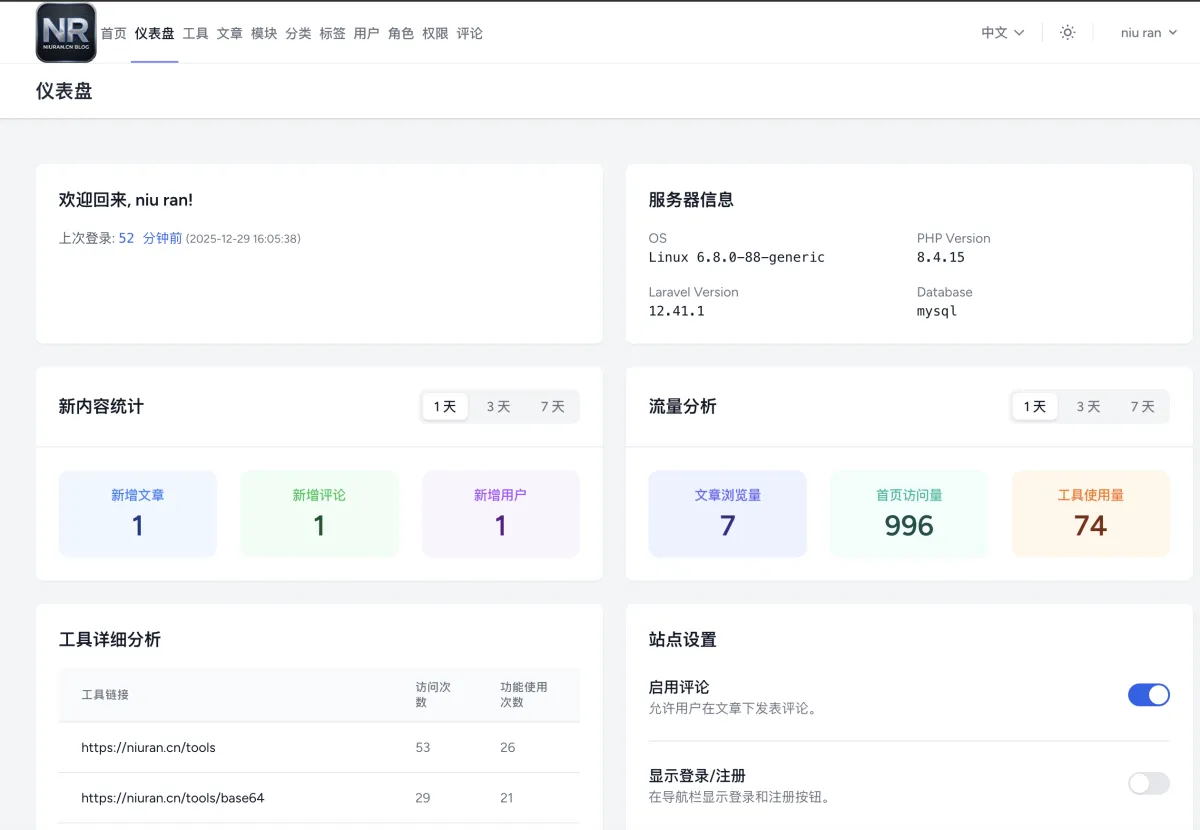Select 7天 in 新内容统计
The image size is (1200, 830).
552,407
